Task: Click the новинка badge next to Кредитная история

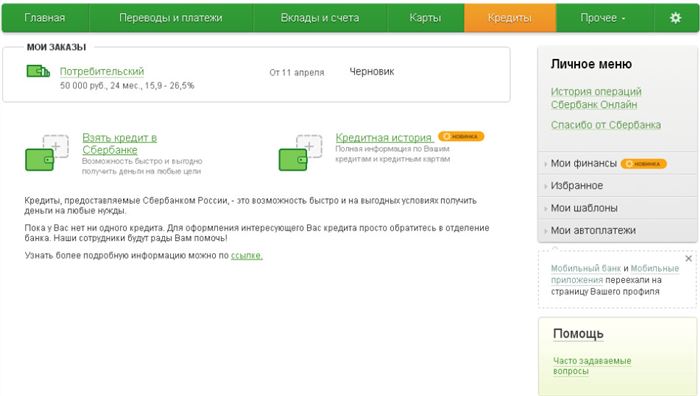Action: (461, 136)
